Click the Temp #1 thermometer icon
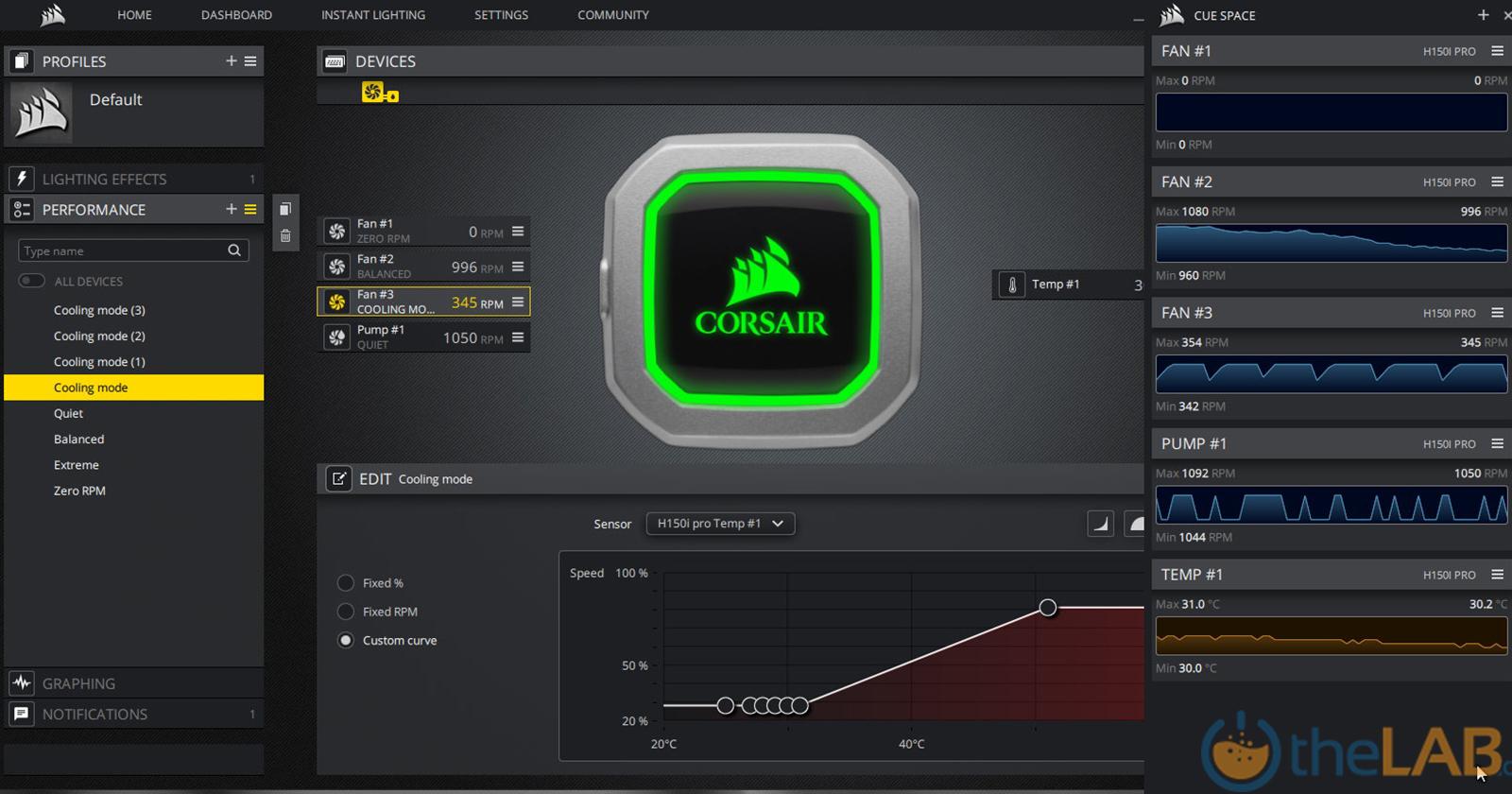The height and width of the screenshot is (794, 1512). click(x=1012, y=285)
